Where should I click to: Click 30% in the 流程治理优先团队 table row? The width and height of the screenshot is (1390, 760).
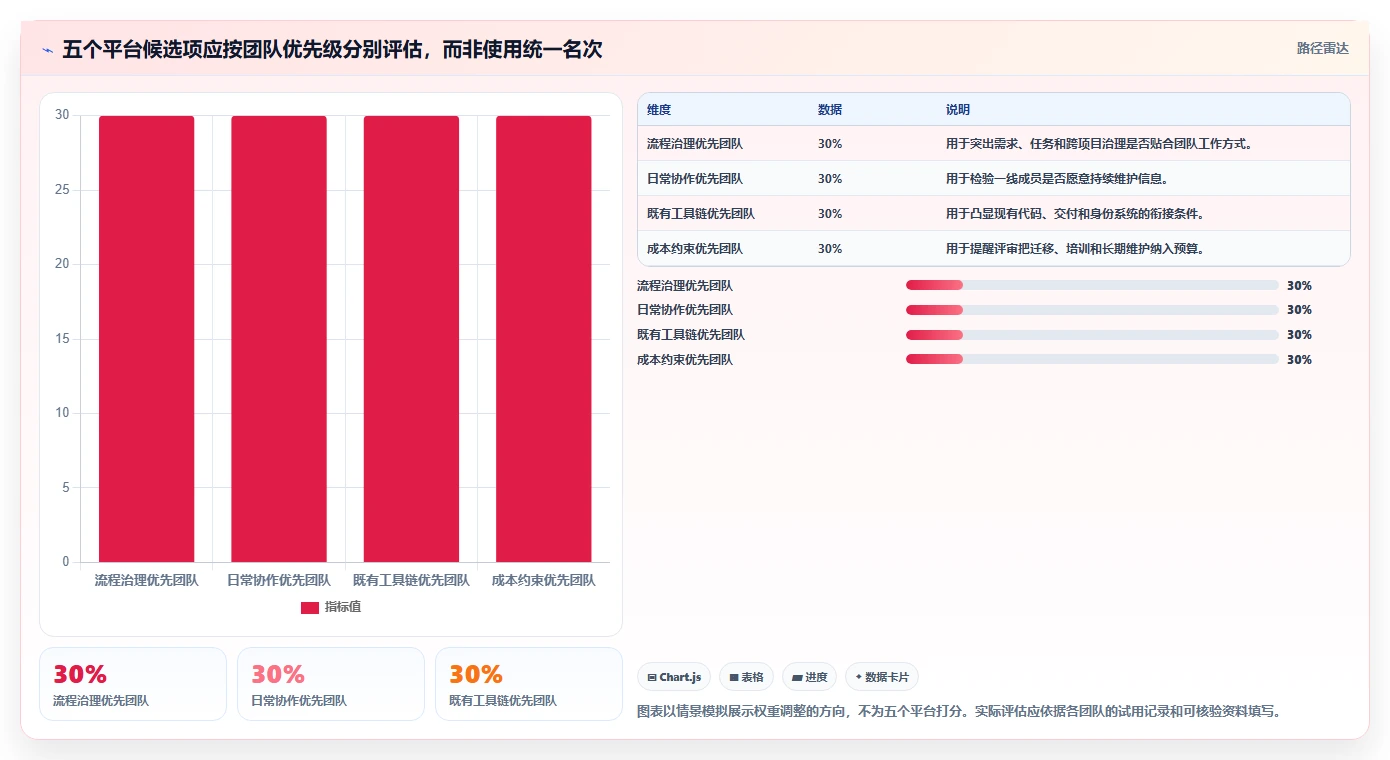click(x=830, y=144)
